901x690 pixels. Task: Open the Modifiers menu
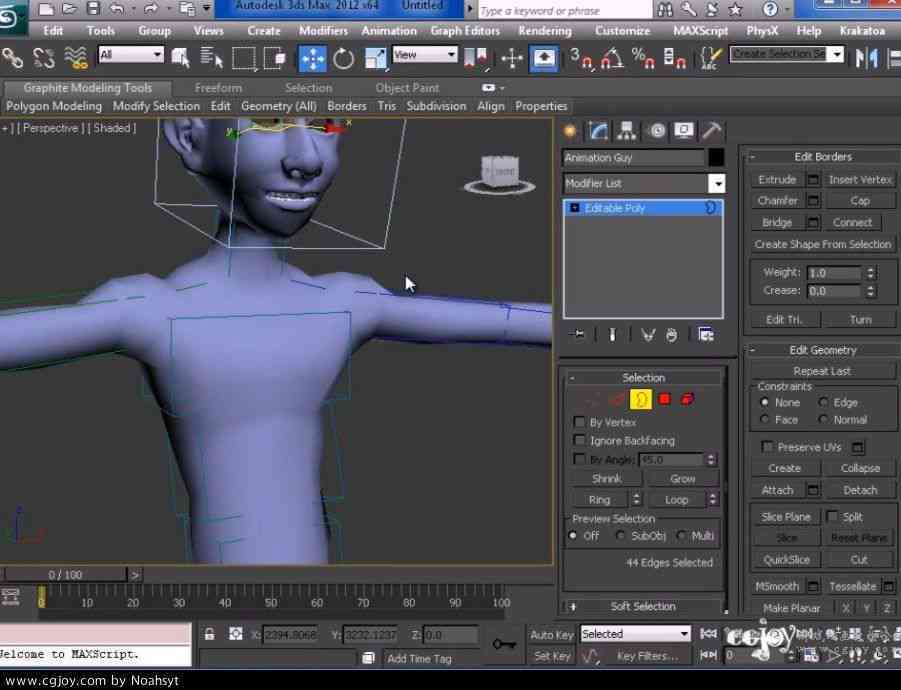323,30
